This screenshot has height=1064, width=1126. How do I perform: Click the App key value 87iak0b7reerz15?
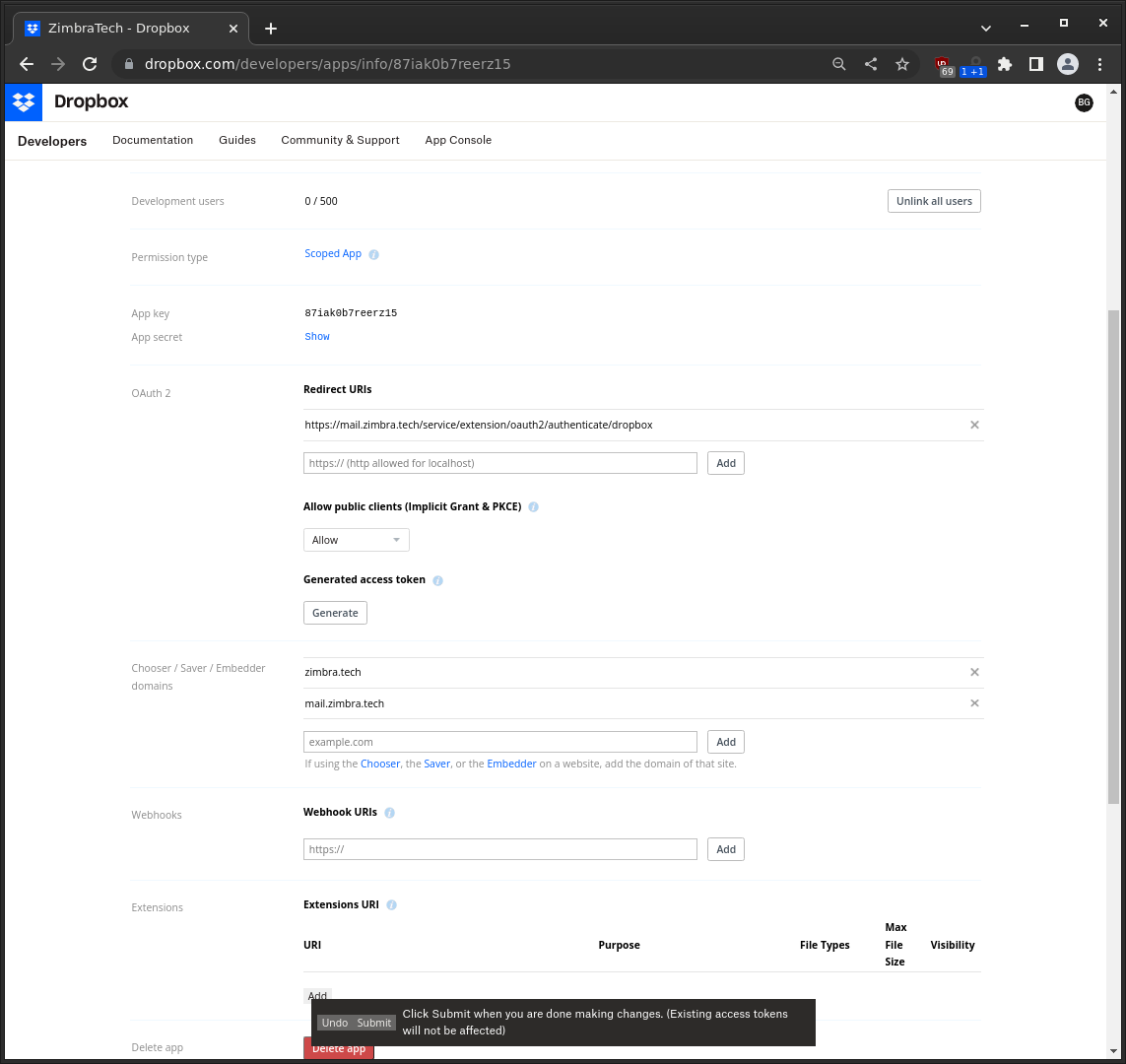pos(351,313)
